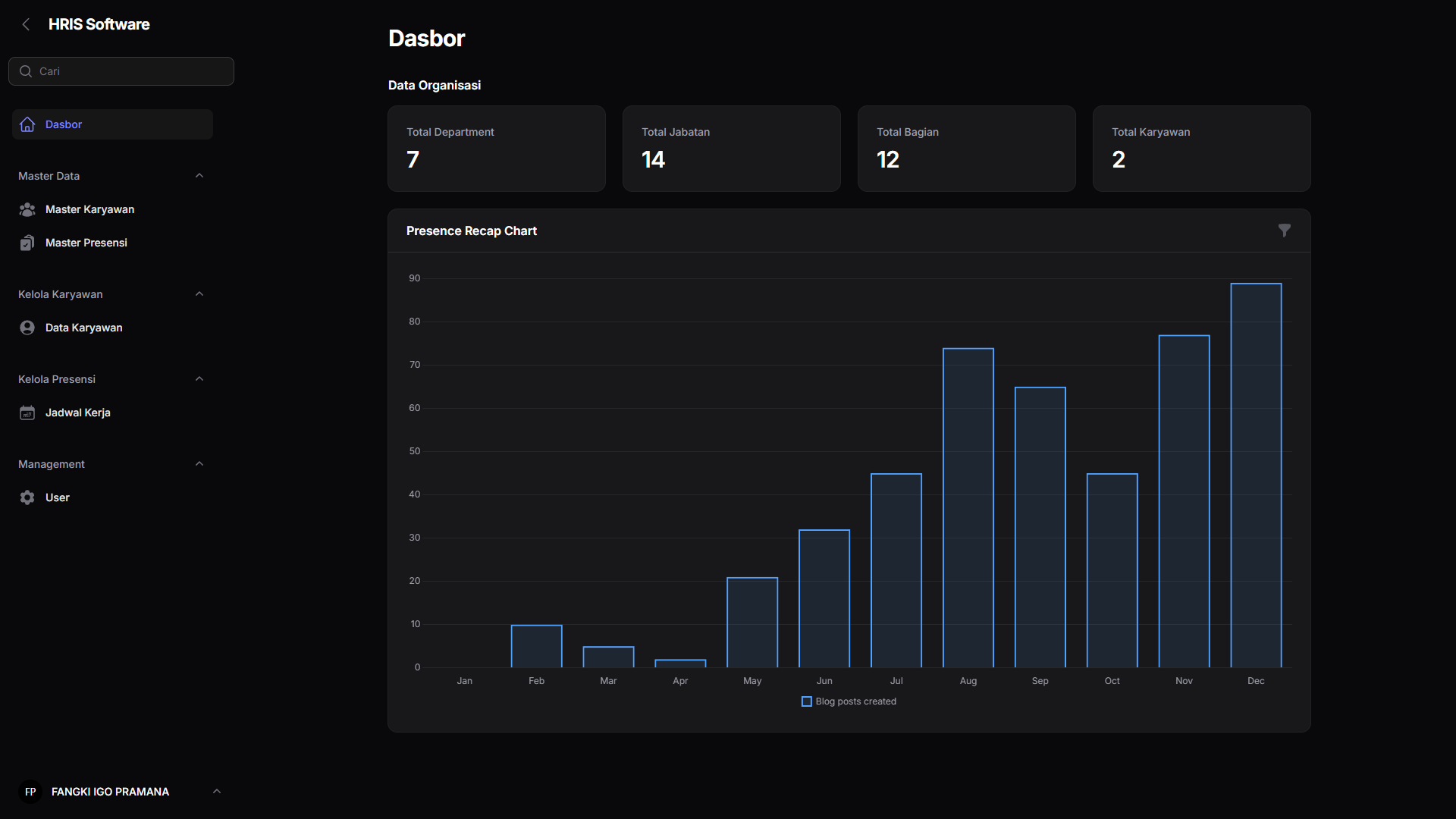The image size is (1456, 819).
Task: Collapse the Kelola Presensi section
Action: coord(199,379)
